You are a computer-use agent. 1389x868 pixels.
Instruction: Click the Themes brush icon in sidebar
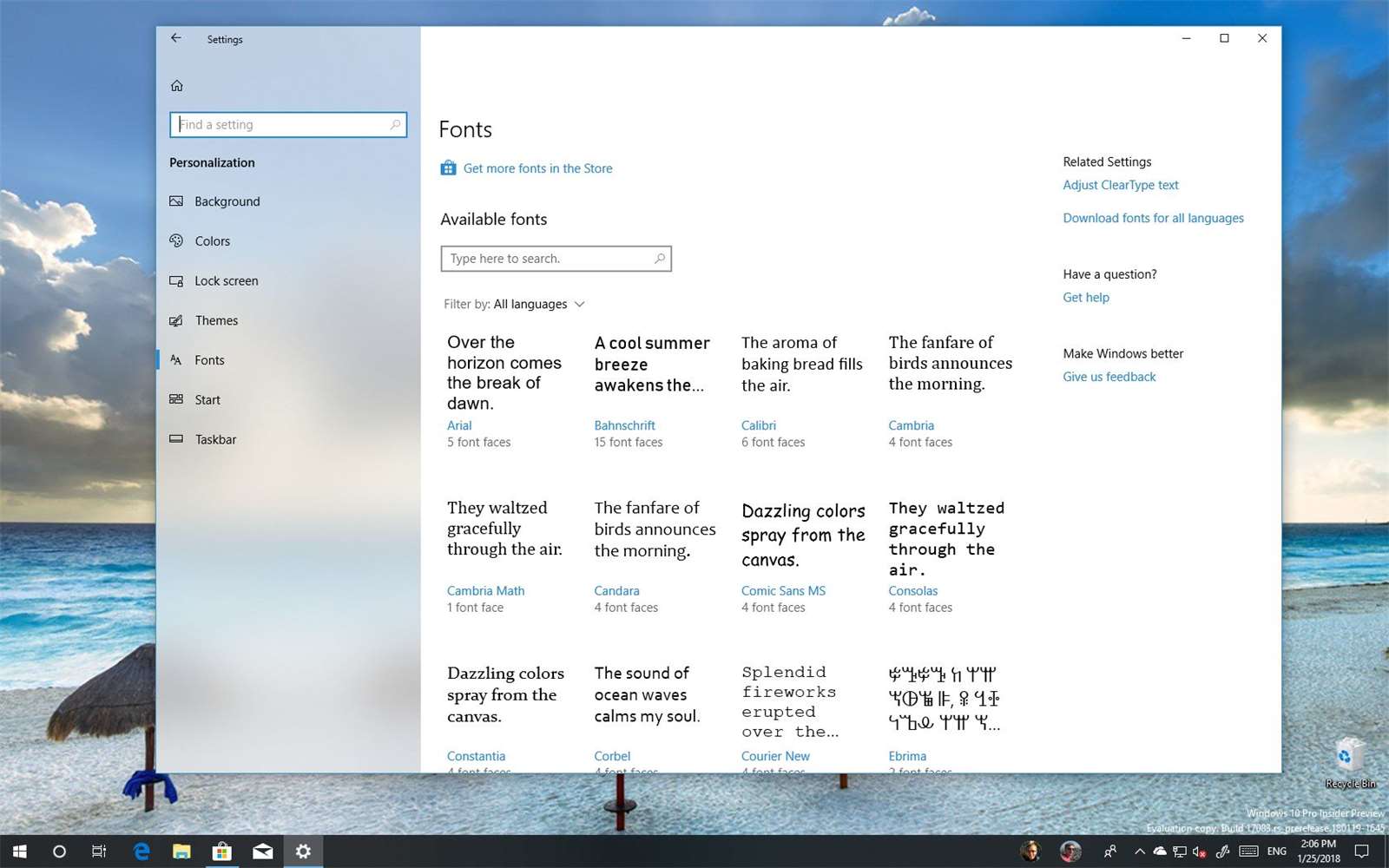coord(176,320)
